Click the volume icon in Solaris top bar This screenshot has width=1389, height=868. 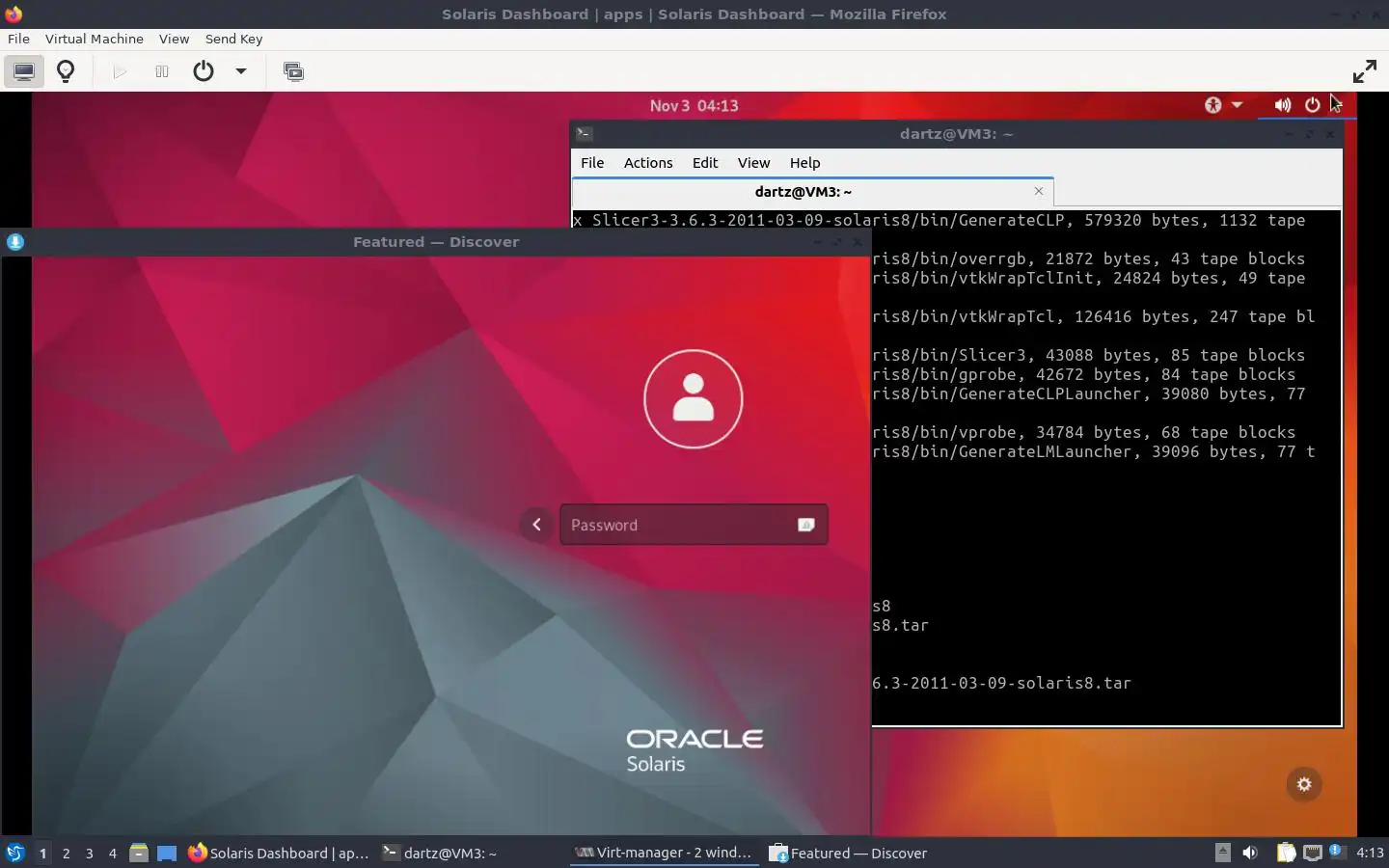coord(1282,105)
